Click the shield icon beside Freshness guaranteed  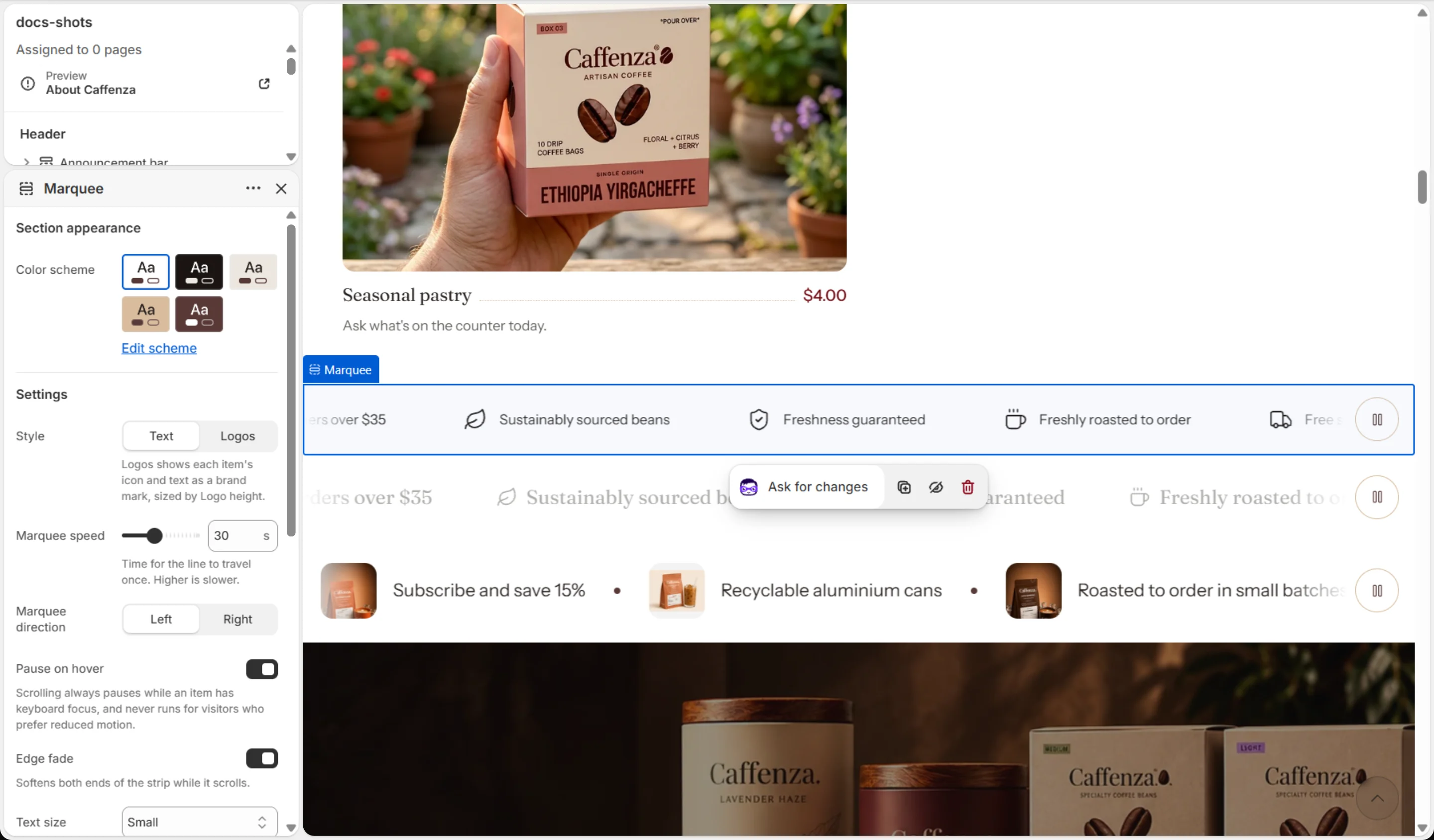(758, 420)
